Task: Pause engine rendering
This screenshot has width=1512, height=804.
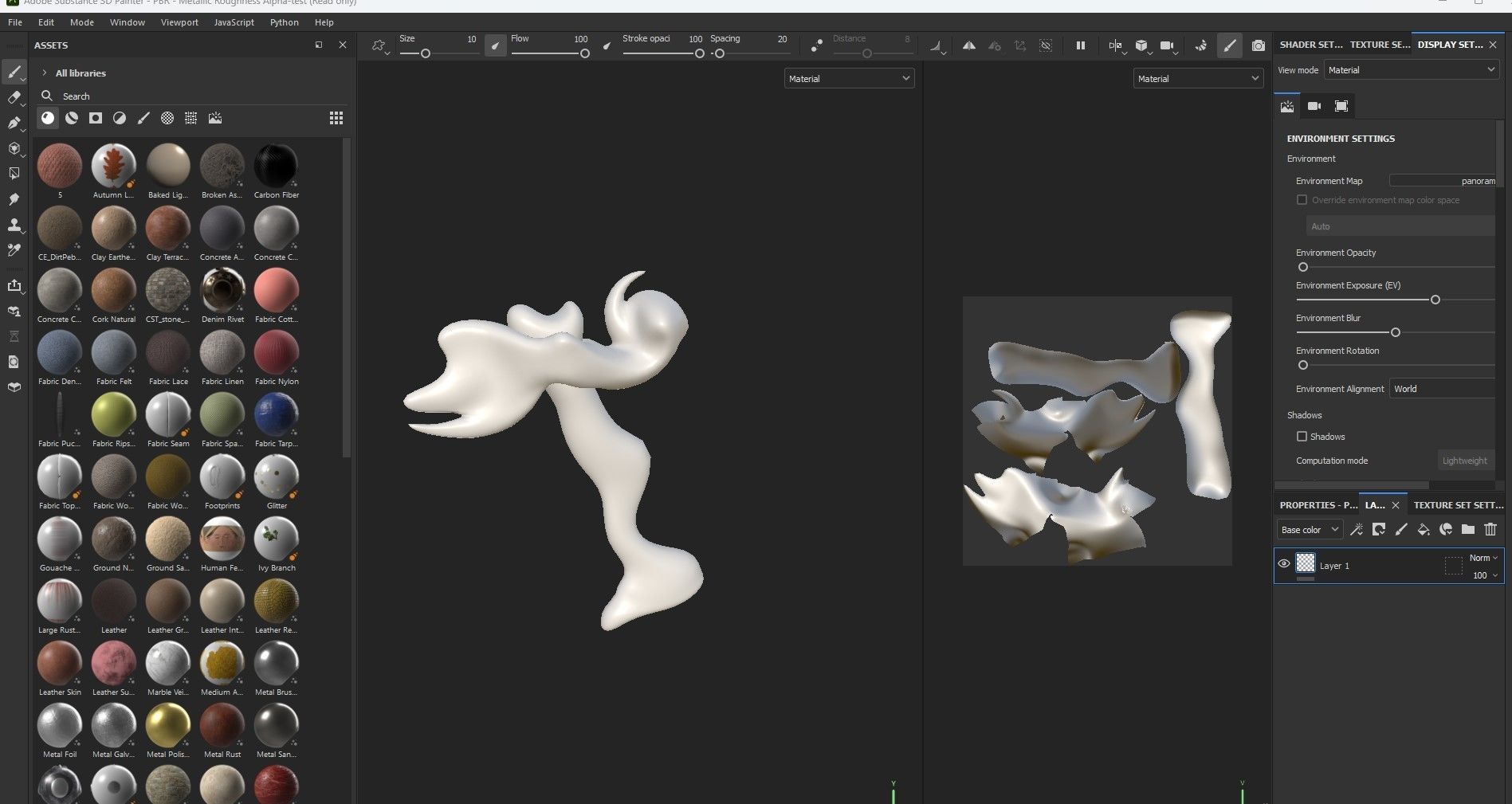Action: (1081, 46)
